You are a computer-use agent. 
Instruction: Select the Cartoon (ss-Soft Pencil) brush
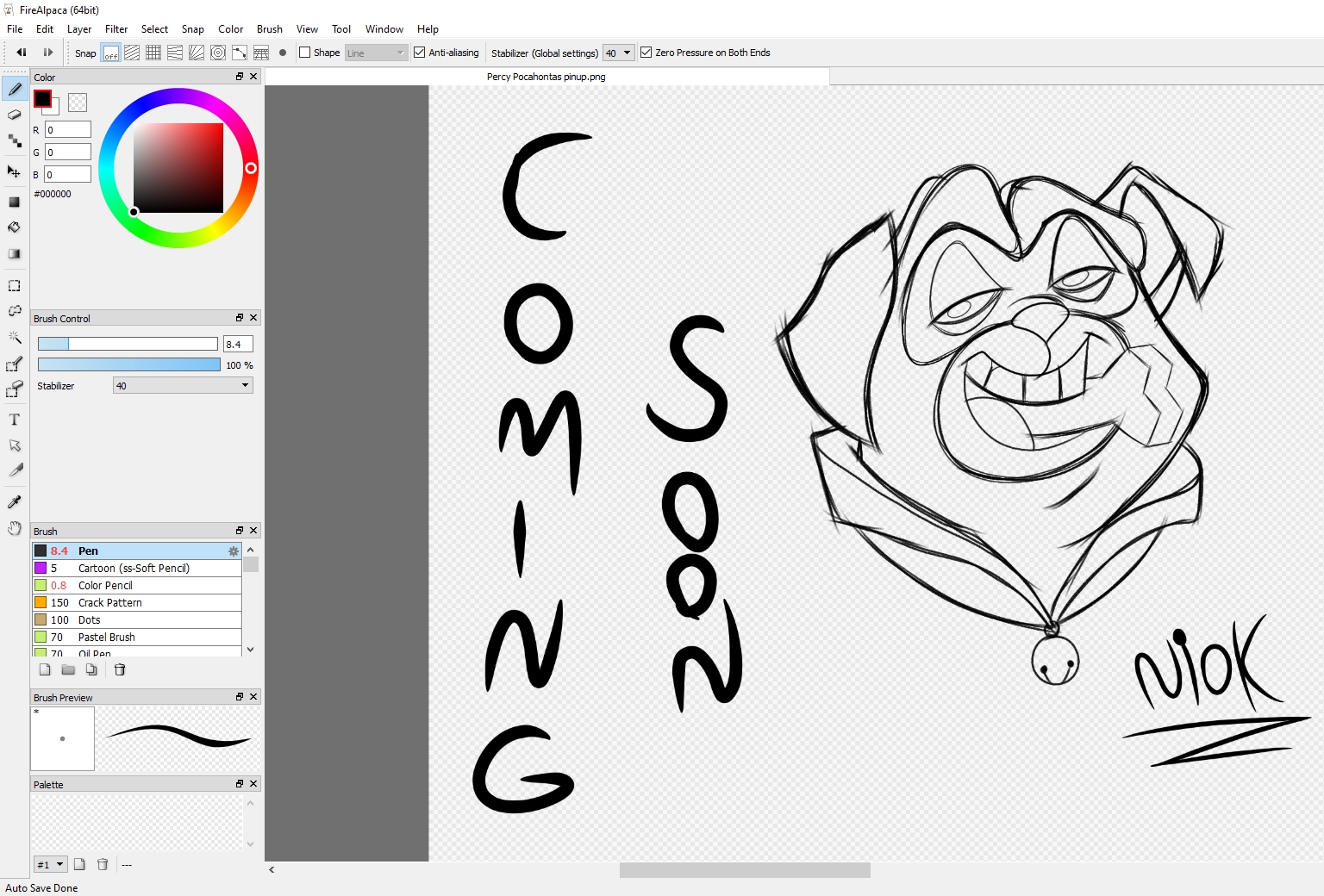[x=137, y=569]
